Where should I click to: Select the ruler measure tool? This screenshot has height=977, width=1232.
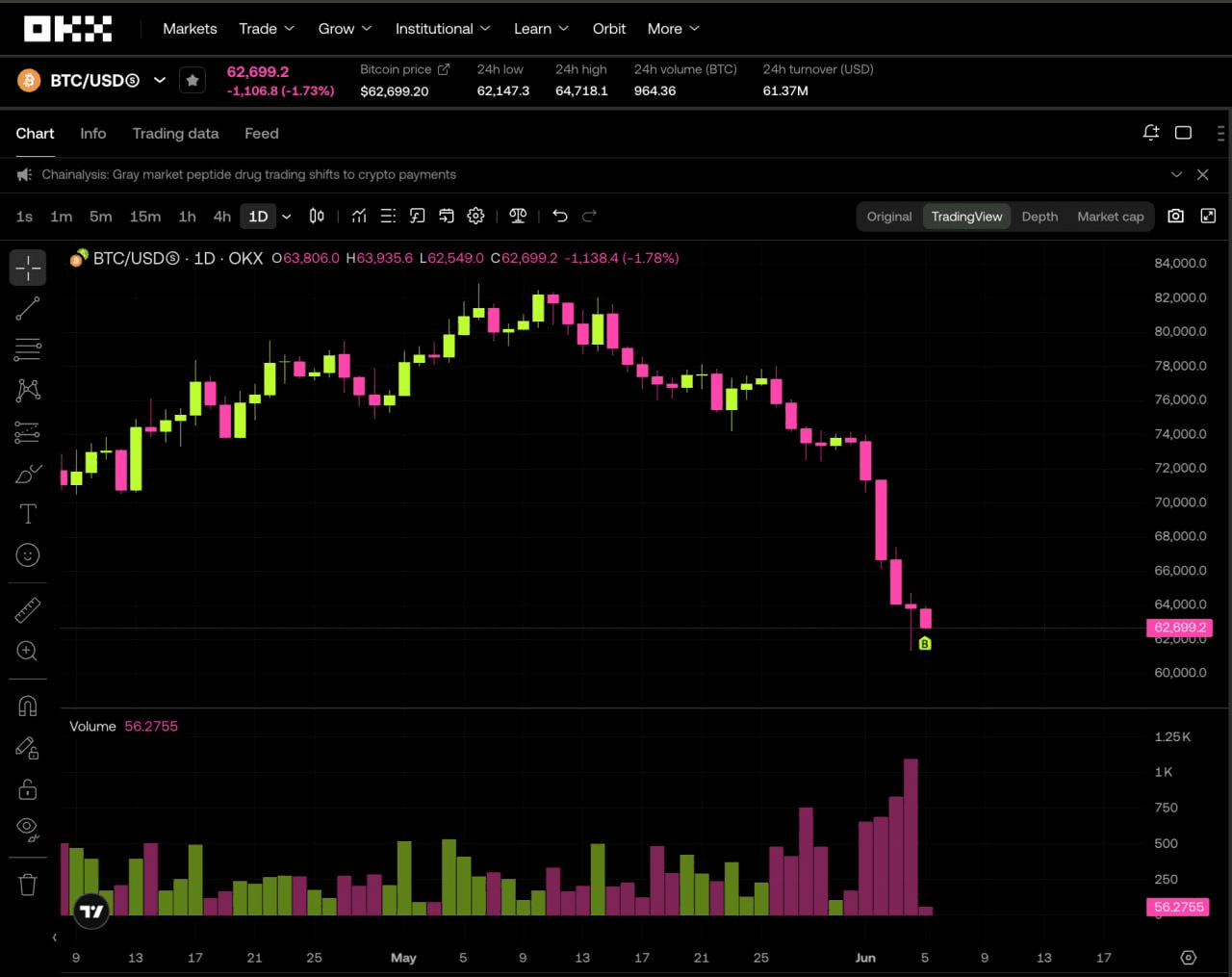28,610
